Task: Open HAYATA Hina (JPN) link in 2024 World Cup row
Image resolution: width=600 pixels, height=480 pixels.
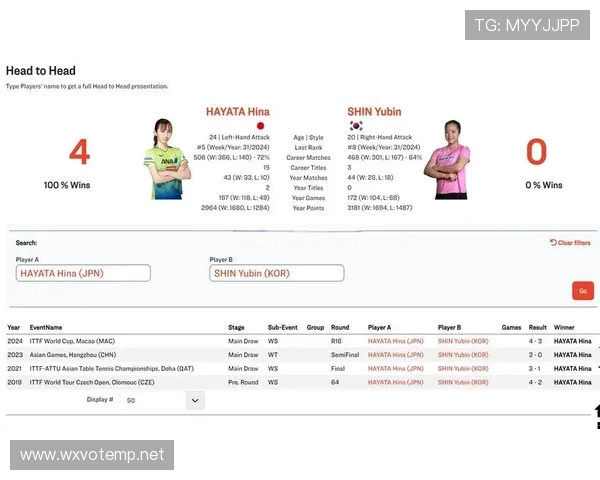Action: (x=396, y=341)
